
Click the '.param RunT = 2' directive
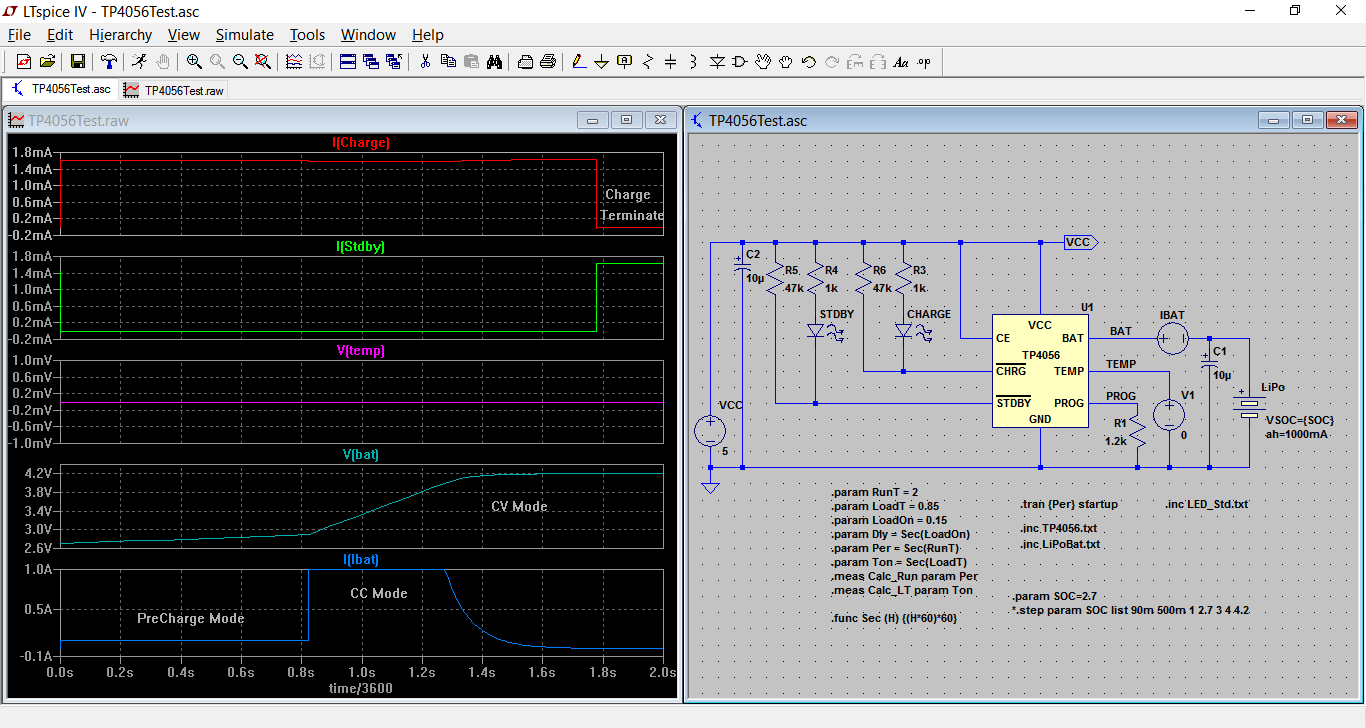point(874,492)
